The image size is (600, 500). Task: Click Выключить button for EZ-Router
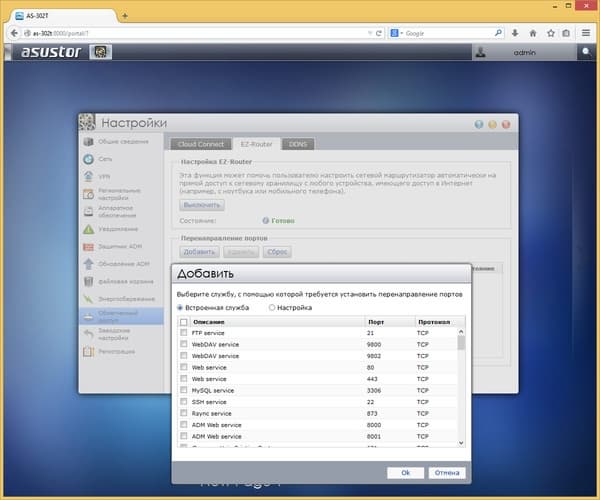tap(202, 205)
